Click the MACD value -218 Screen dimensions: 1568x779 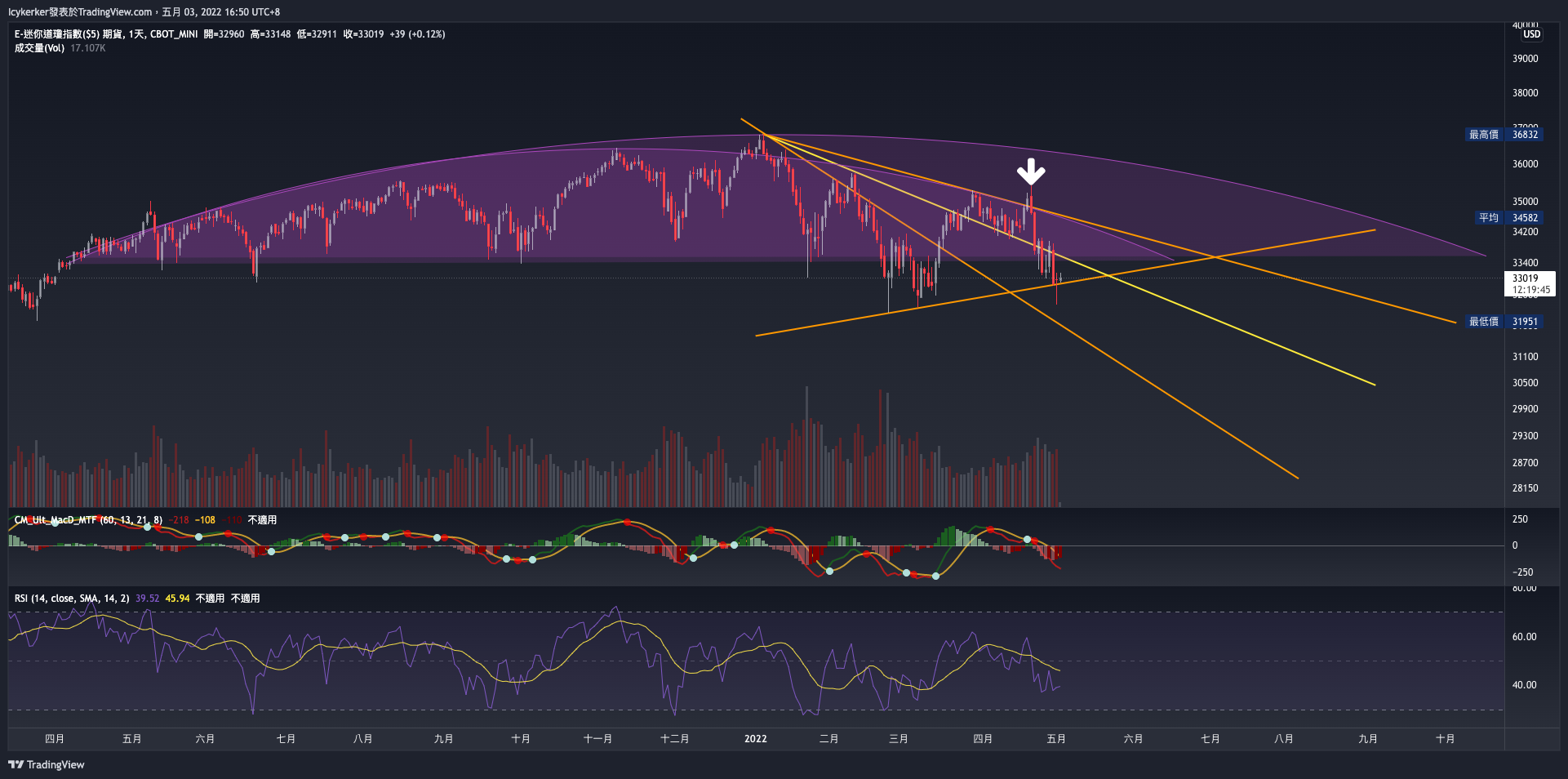pos(180,520)
